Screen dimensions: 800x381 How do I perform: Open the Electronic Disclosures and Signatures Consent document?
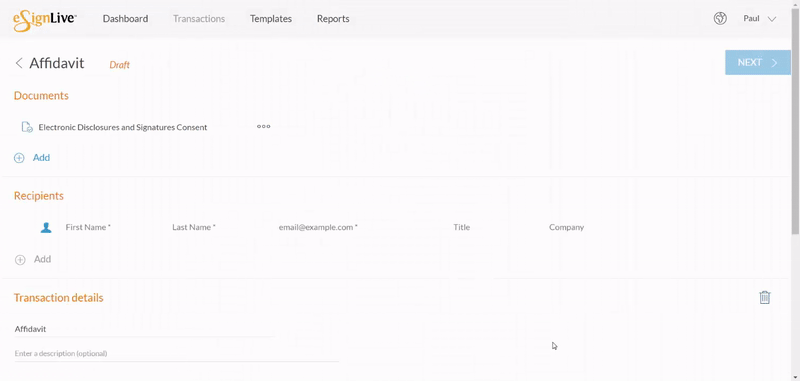(x=123, y=128)
